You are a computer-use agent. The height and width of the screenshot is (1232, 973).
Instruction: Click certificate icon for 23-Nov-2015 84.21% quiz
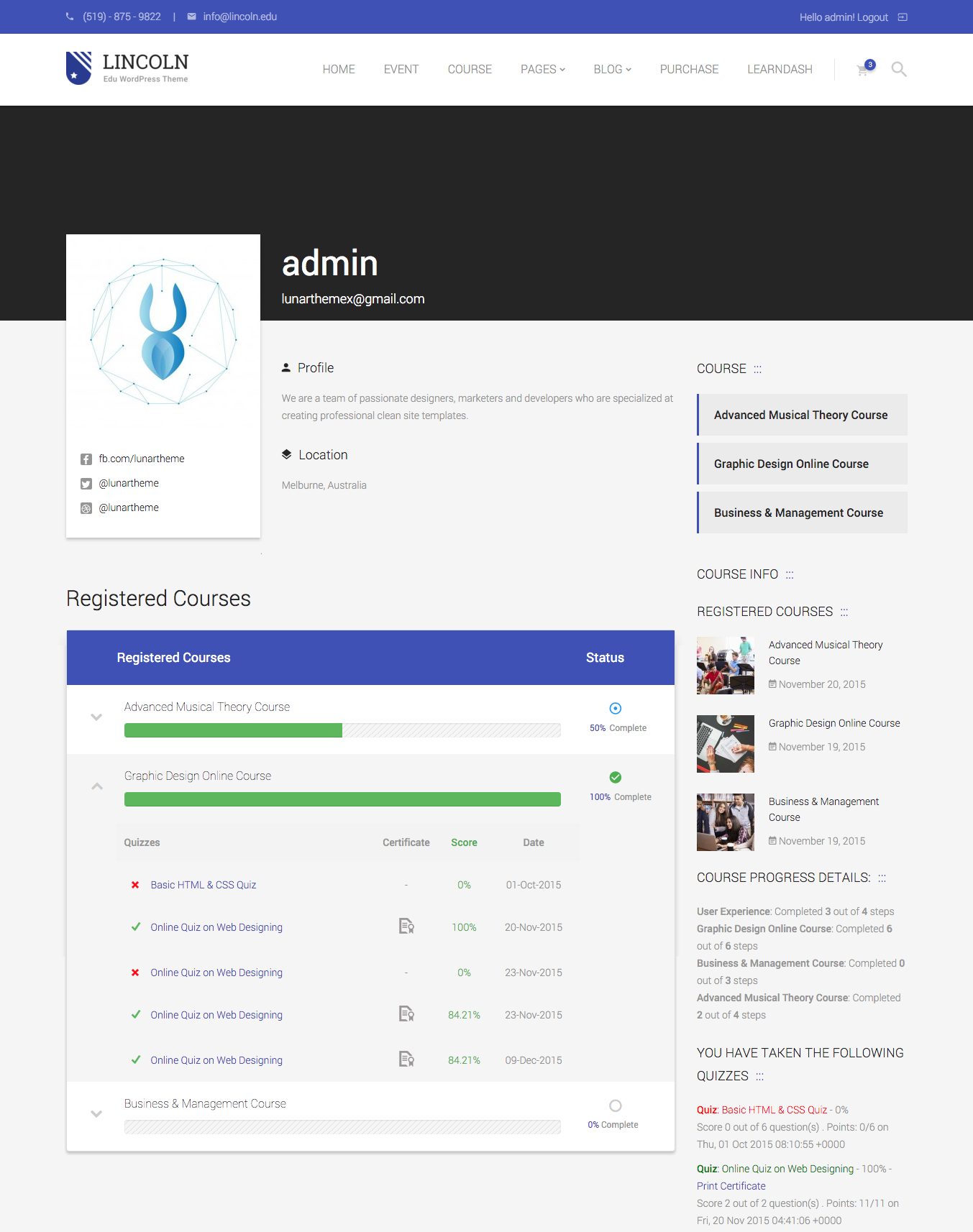pos(406,1013)
